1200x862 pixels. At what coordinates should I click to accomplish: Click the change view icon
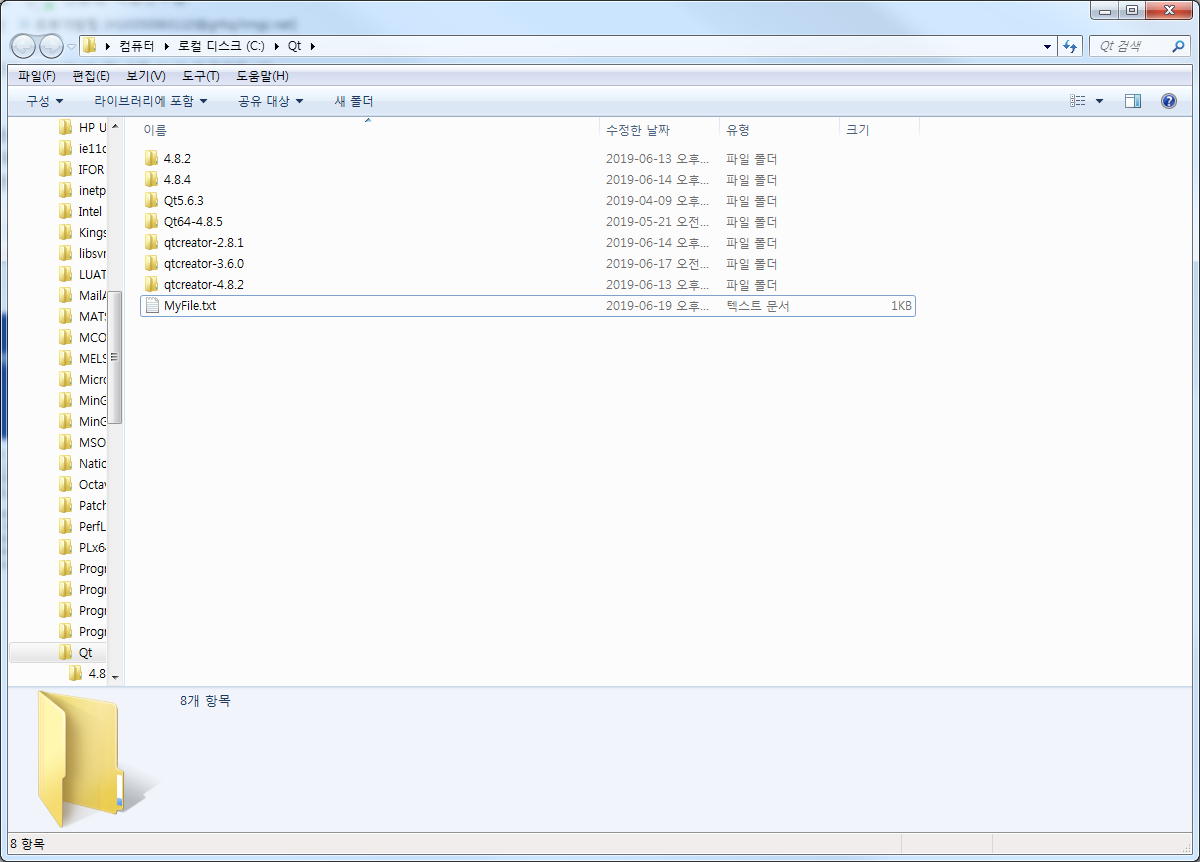coord(1078,101)
